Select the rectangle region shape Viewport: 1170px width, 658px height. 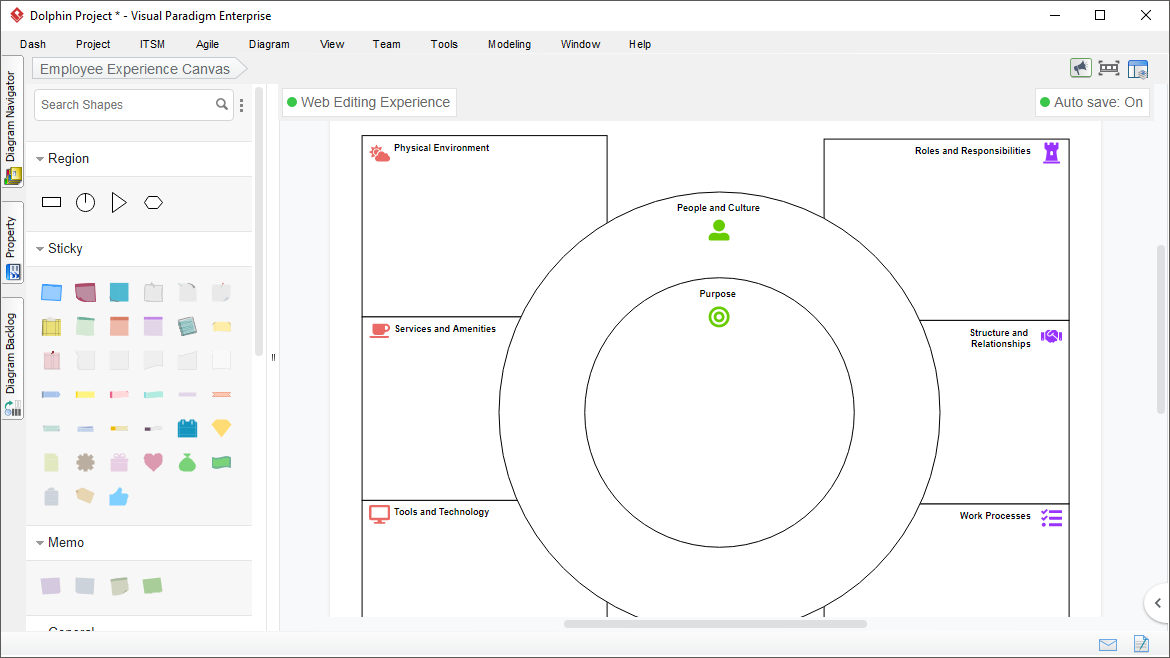[51, 202]
